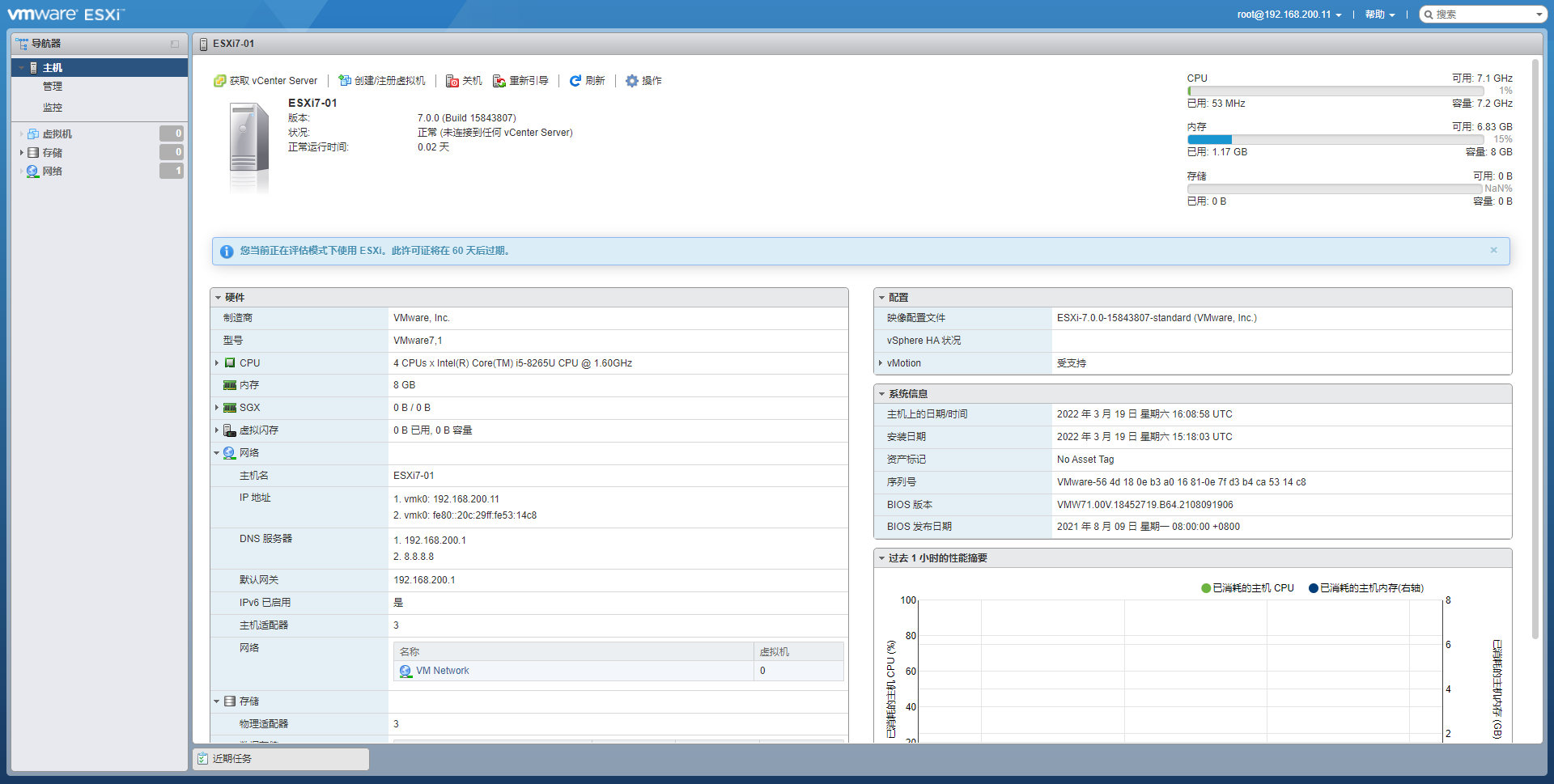Click the VM Network port group icon
Image resolution: width=1554 pixels, height=784 pixels.
click(x=406, y=672)
